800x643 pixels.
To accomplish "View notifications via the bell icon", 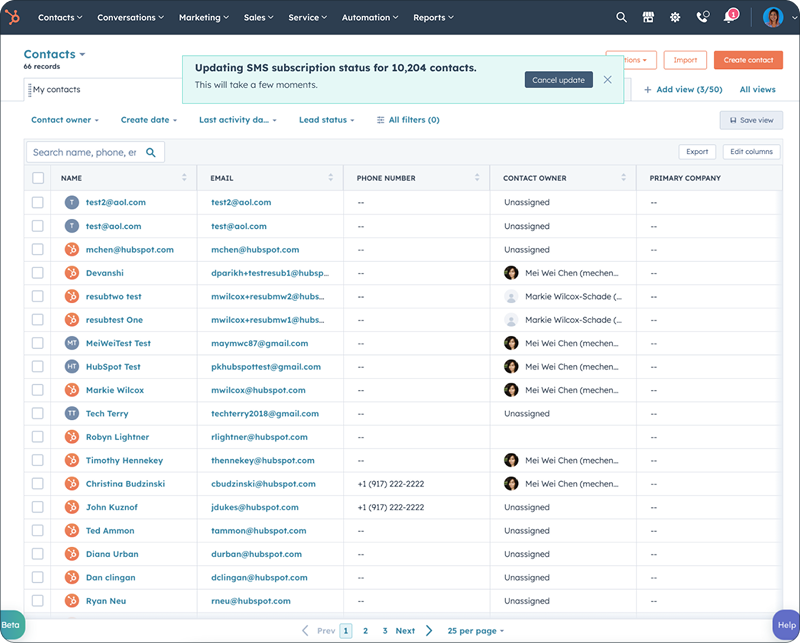I will click(729, 17).
